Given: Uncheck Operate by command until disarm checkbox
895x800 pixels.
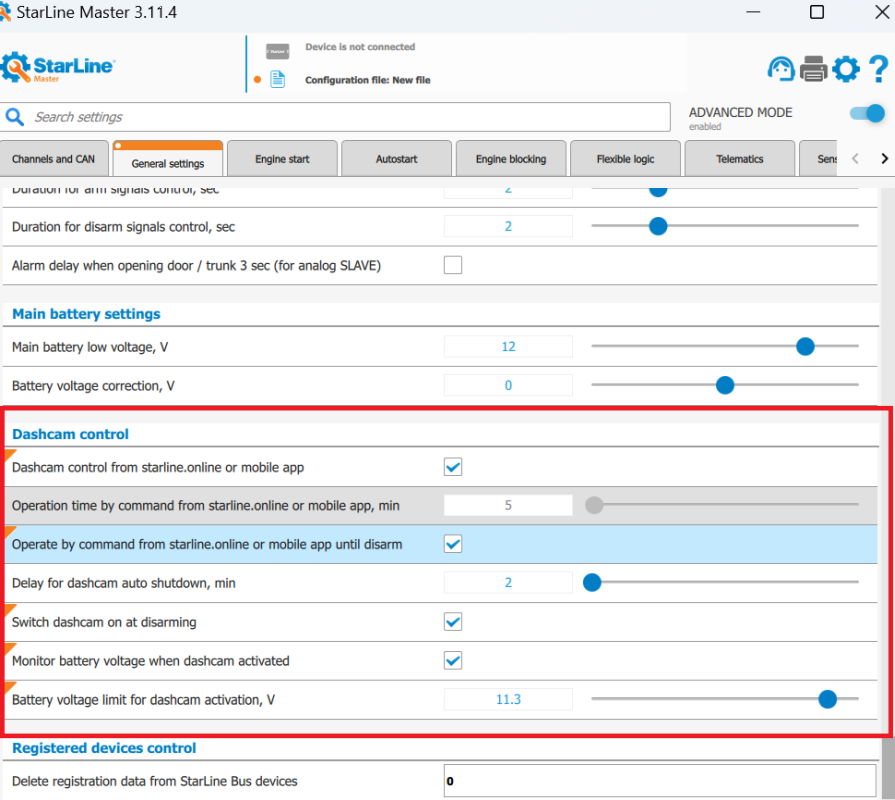Looking at the screenshot, I should [453, 544].
